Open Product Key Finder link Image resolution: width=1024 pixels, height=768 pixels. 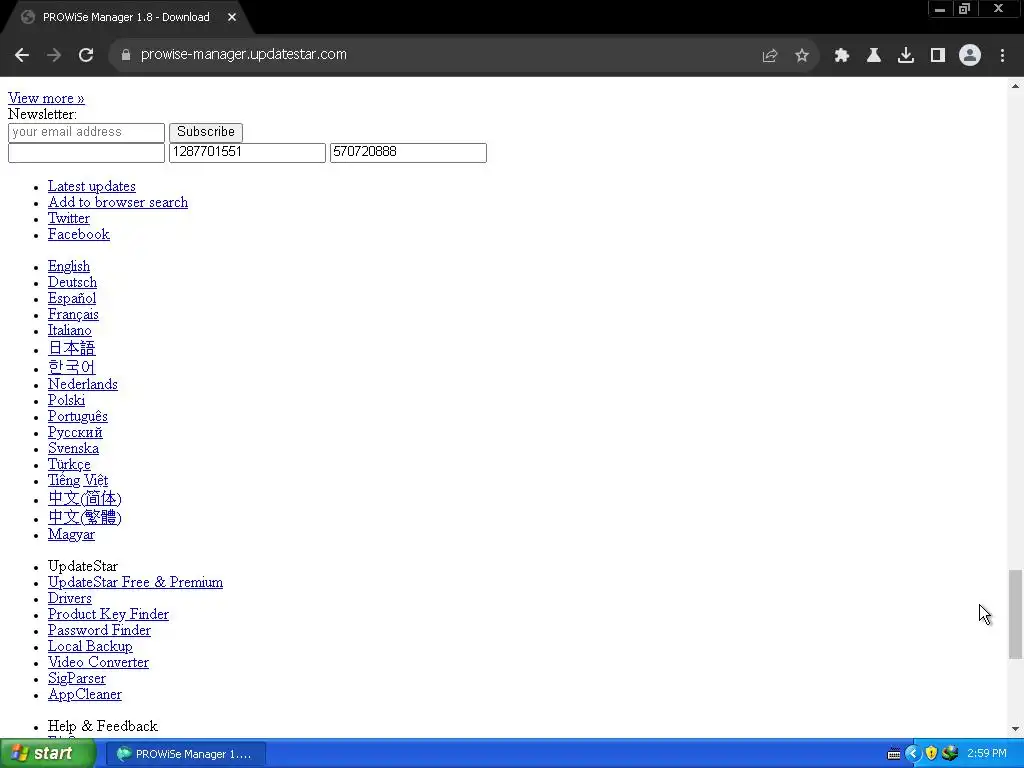(108, 615)
